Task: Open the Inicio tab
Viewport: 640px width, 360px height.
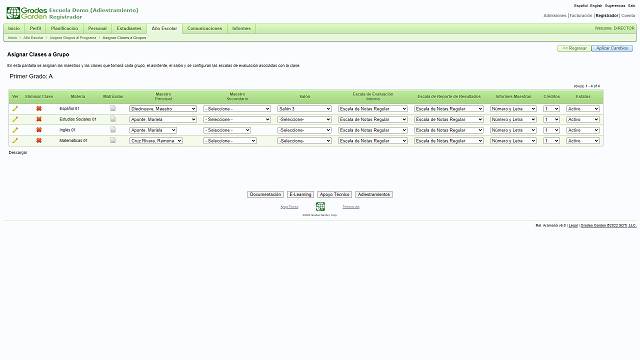Action: pos(14,29)
